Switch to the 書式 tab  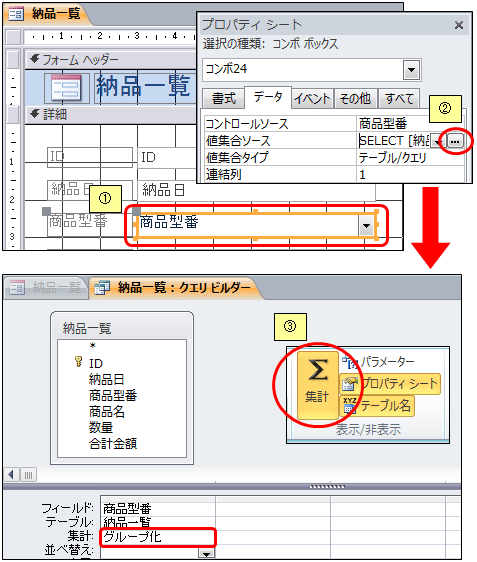coord(224,98)
